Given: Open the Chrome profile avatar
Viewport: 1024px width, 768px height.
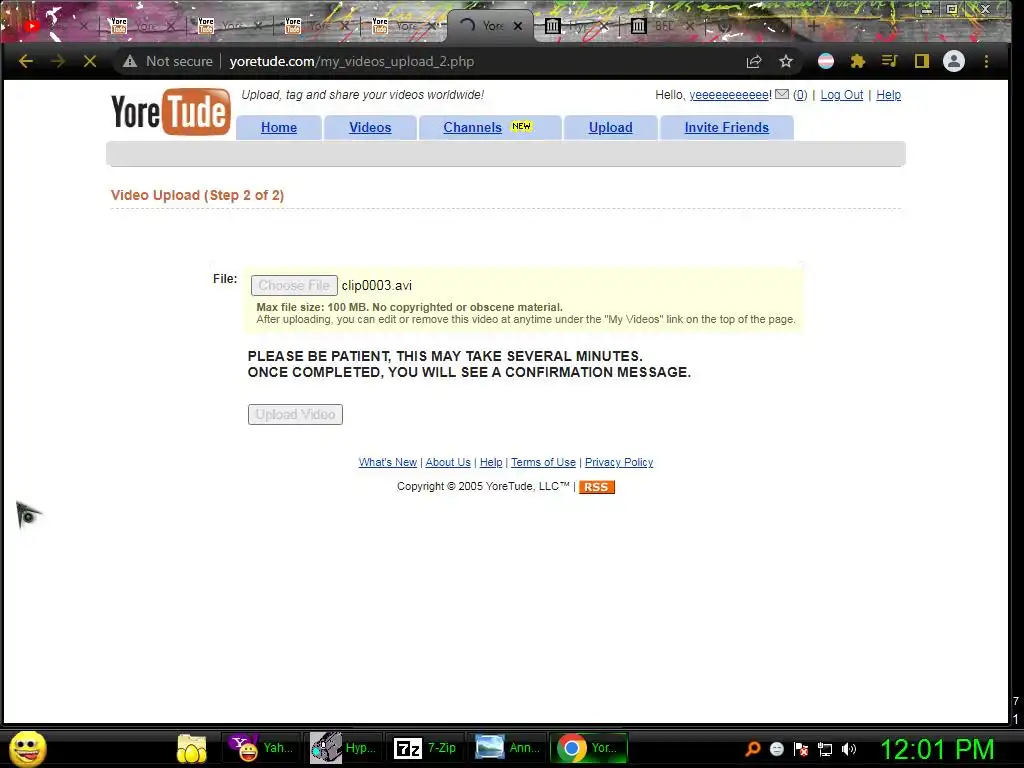Looking at the screenshot, I should point(953,61).
